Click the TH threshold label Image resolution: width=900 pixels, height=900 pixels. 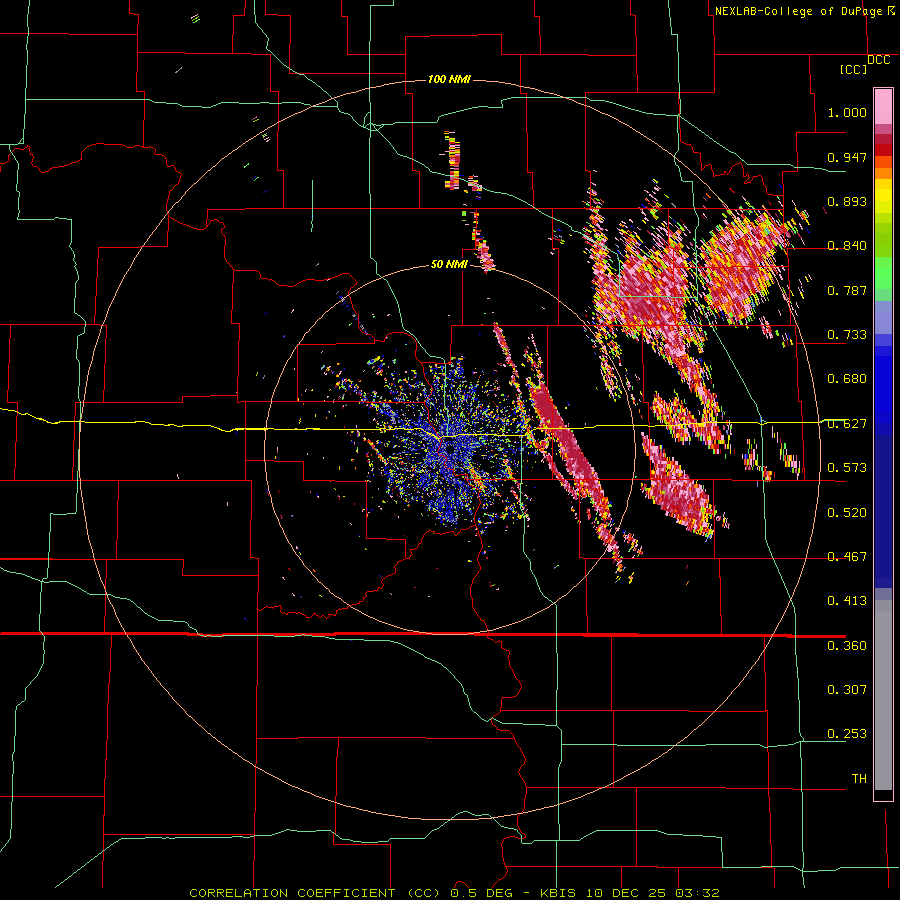859,779
